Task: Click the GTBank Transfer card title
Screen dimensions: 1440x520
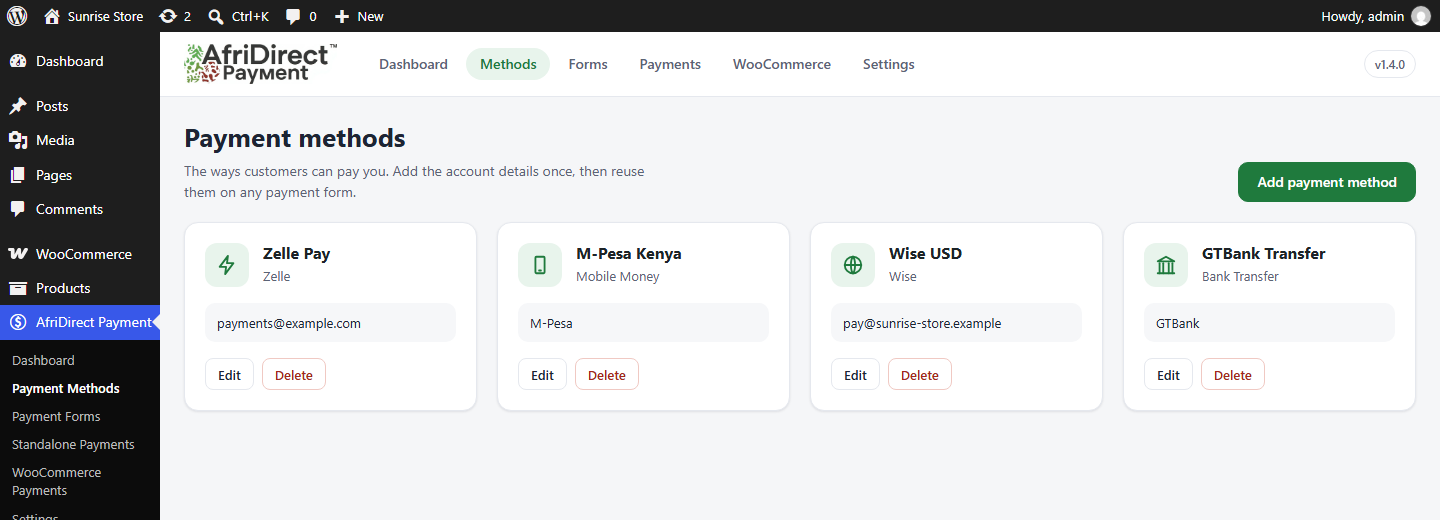Action: [x=1264, y=253]
